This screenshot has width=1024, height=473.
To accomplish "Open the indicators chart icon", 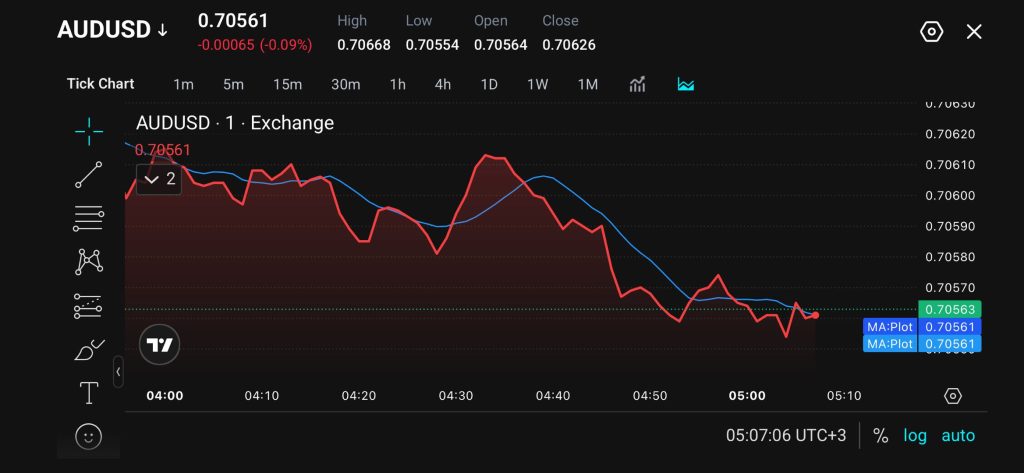I will coord(637,84).
